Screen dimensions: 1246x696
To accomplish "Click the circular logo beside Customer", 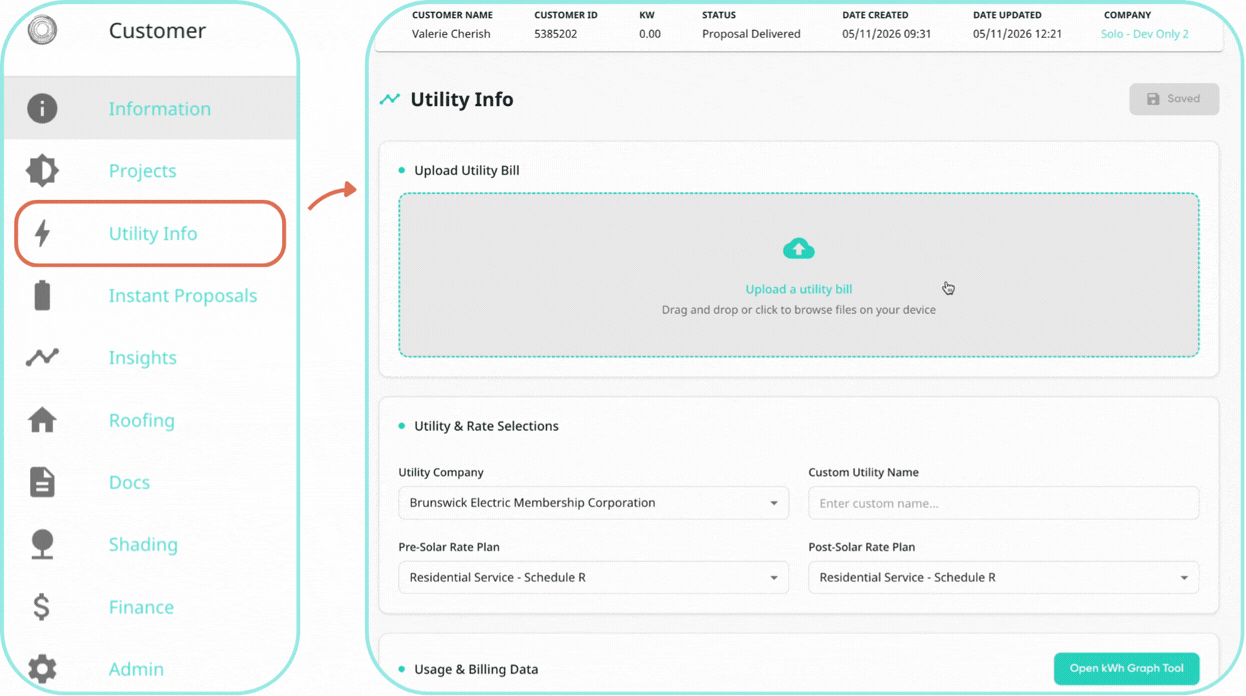I will point(42,30).
